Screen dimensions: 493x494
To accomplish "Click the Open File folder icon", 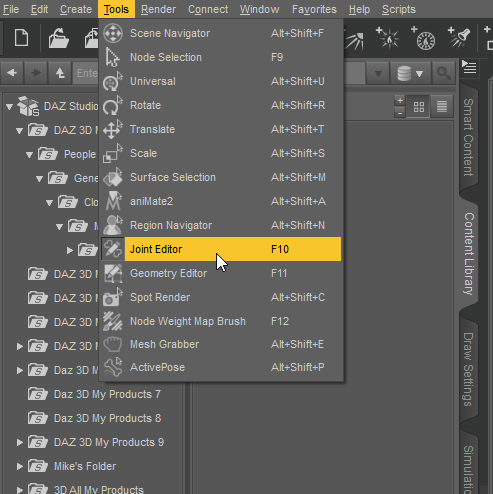I will pyautogui.click(x=58, y=38).
